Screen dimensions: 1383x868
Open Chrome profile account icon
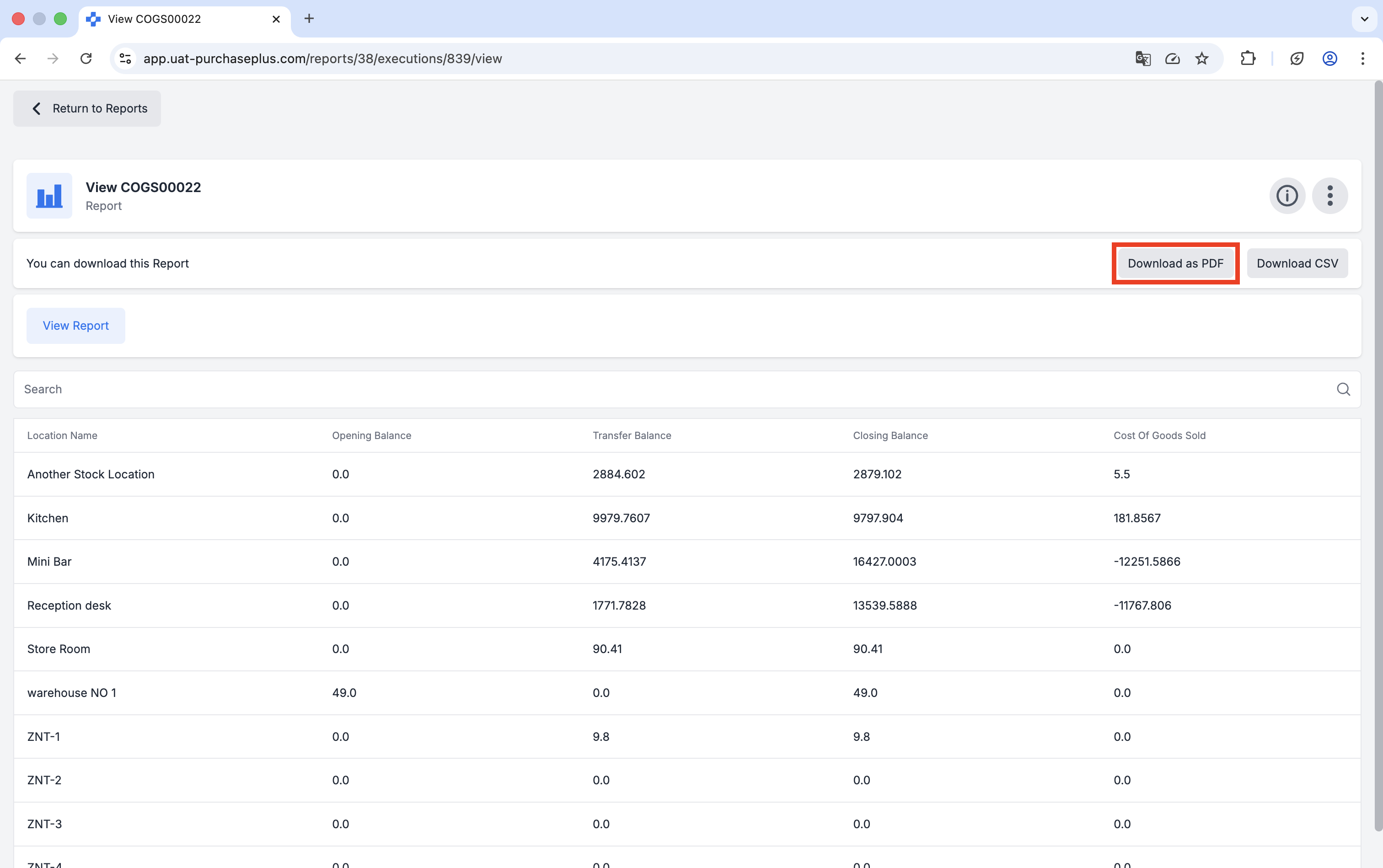point(1329,59)
